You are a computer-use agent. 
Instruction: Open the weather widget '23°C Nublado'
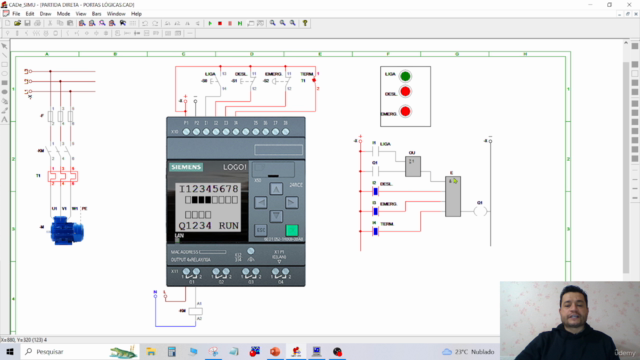tap(468, 351)
